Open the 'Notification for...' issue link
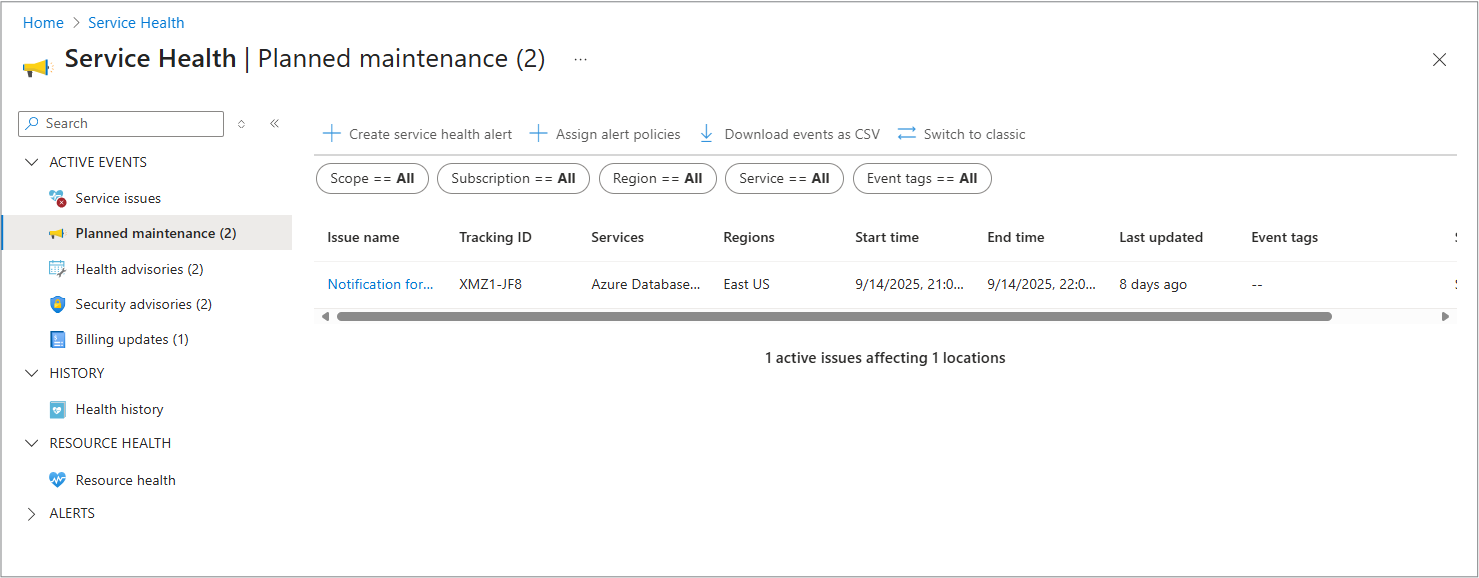Viewport: 1479px width, 578px height. [380, 284]
